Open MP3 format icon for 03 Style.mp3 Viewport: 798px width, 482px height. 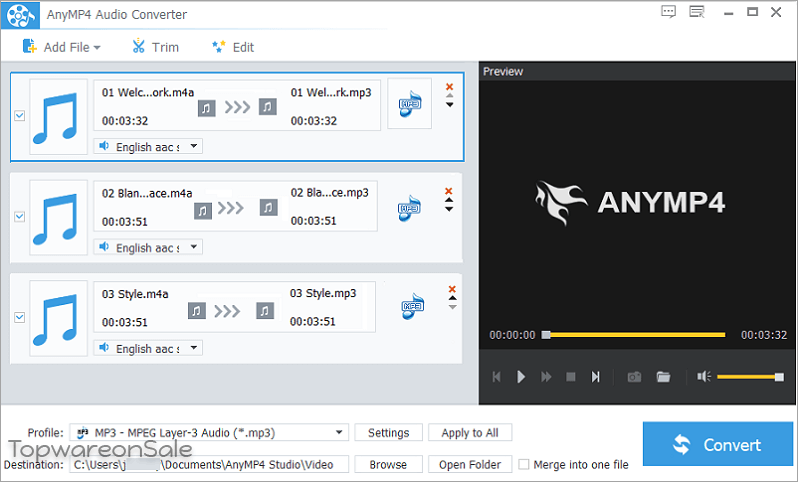[x=412, y=305]
